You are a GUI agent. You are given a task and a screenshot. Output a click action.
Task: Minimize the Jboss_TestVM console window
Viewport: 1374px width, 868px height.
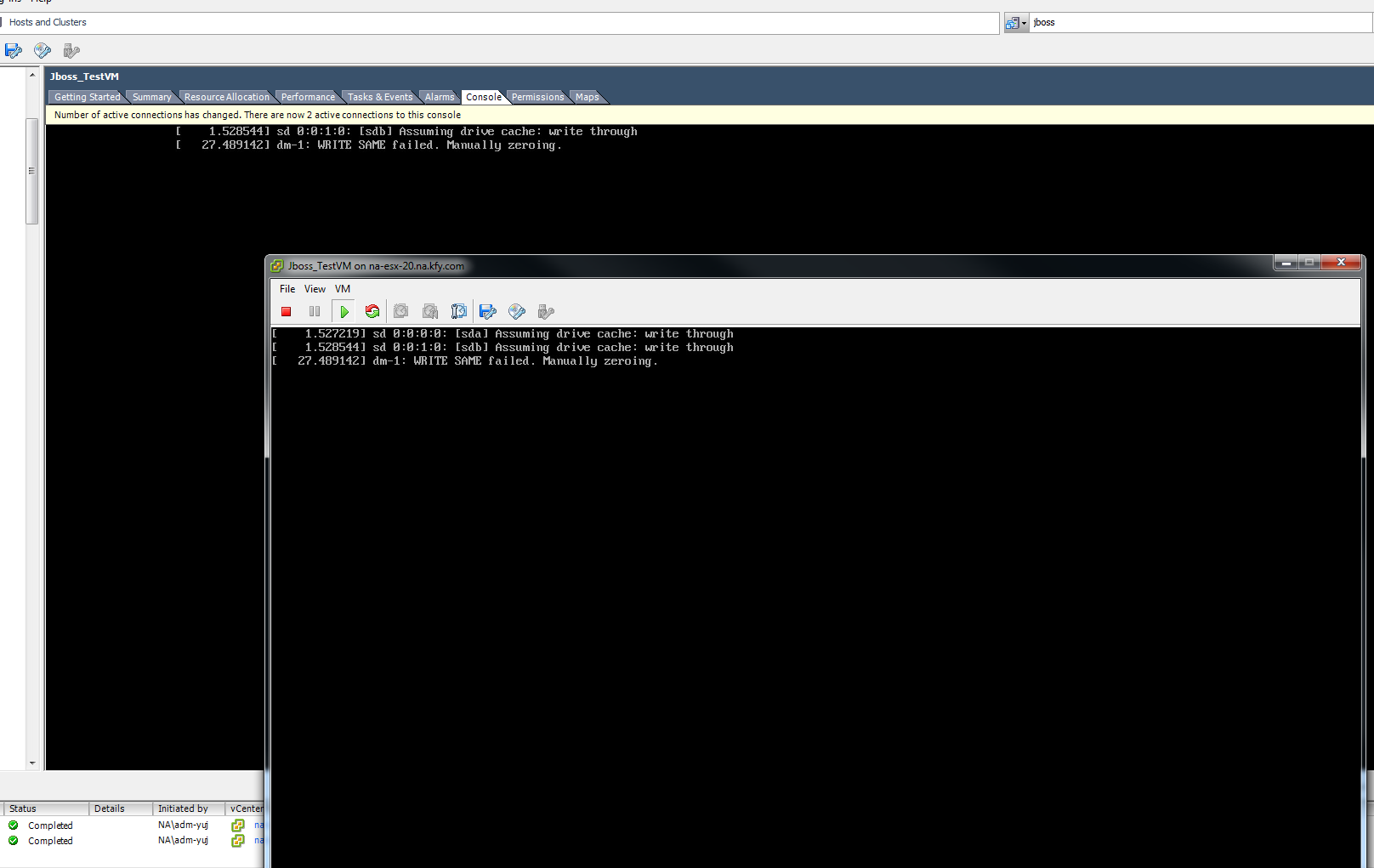1286,263
